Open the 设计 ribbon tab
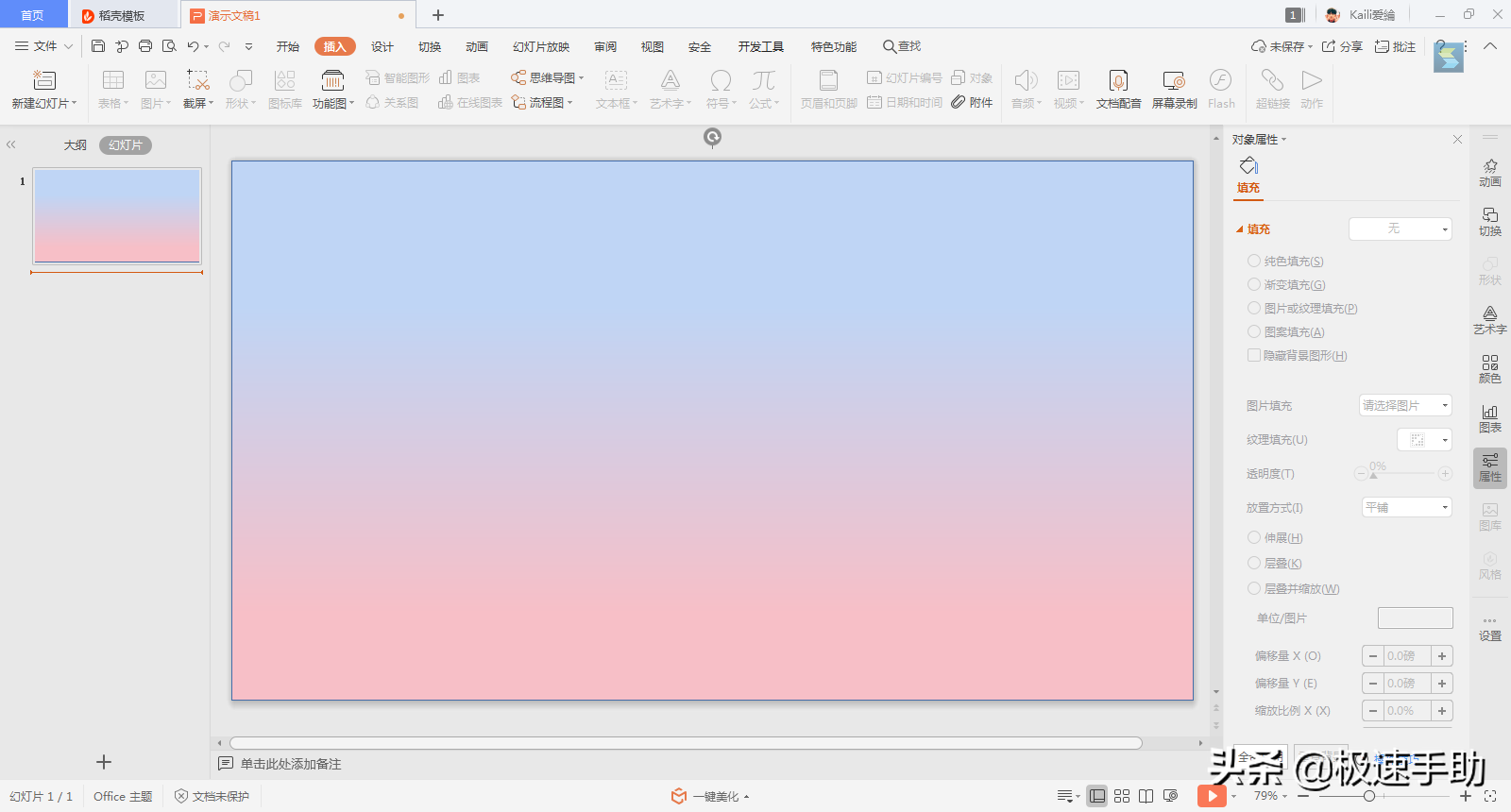This screenshot has height=812, width=1511. 382,46
